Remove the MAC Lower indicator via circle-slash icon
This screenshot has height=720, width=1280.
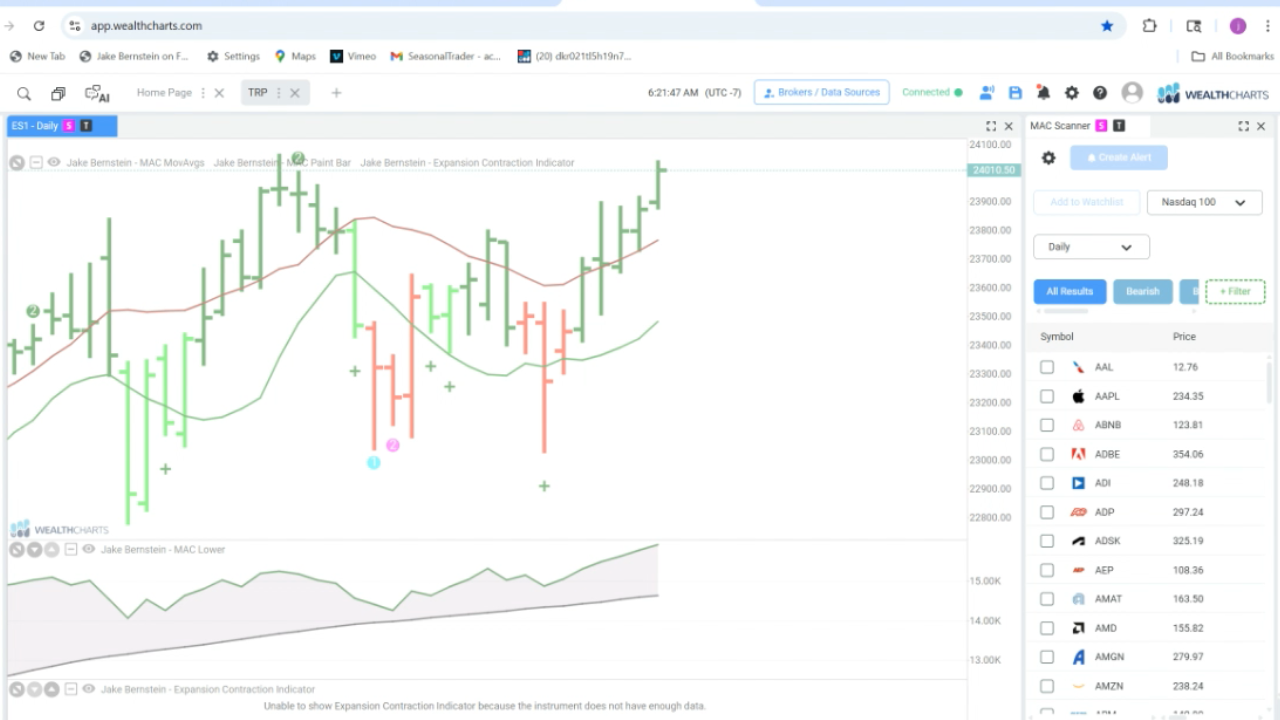tap(17, 550)
